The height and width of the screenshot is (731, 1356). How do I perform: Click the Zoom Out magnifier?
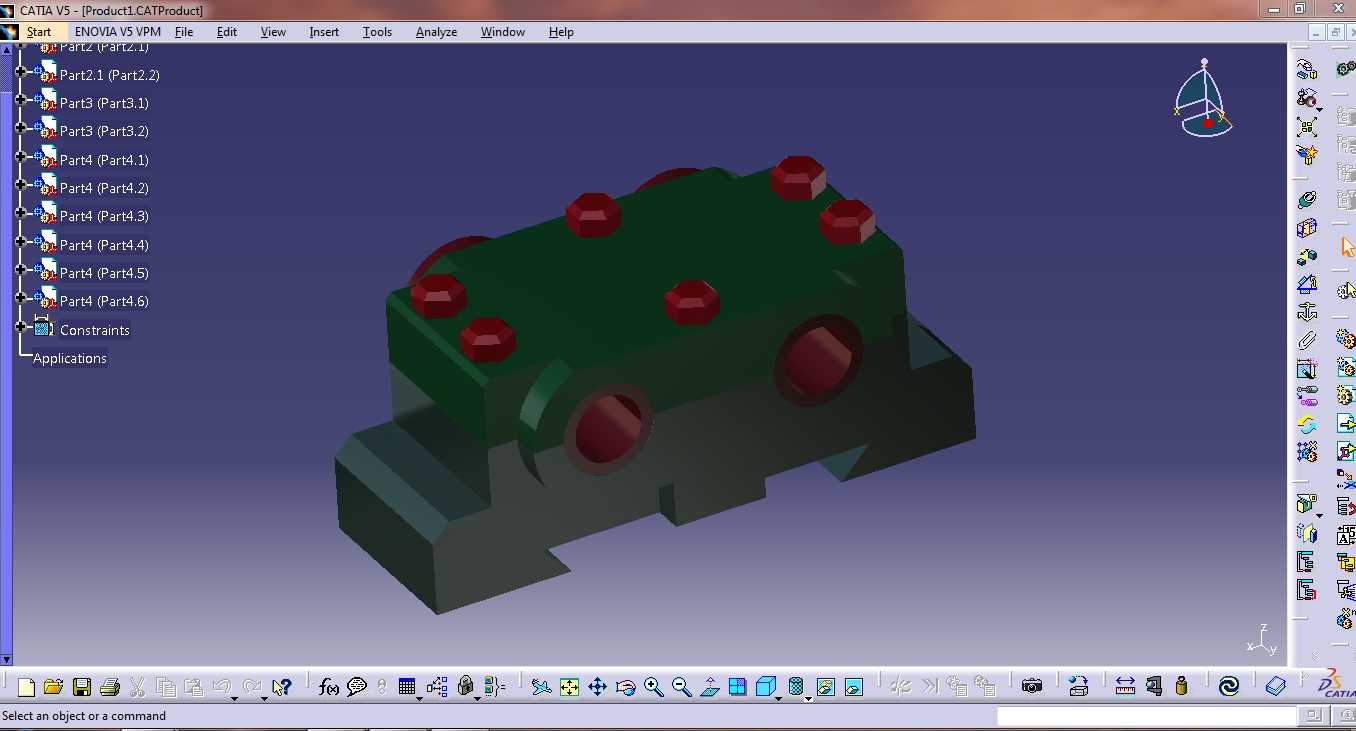coord(681,687)
